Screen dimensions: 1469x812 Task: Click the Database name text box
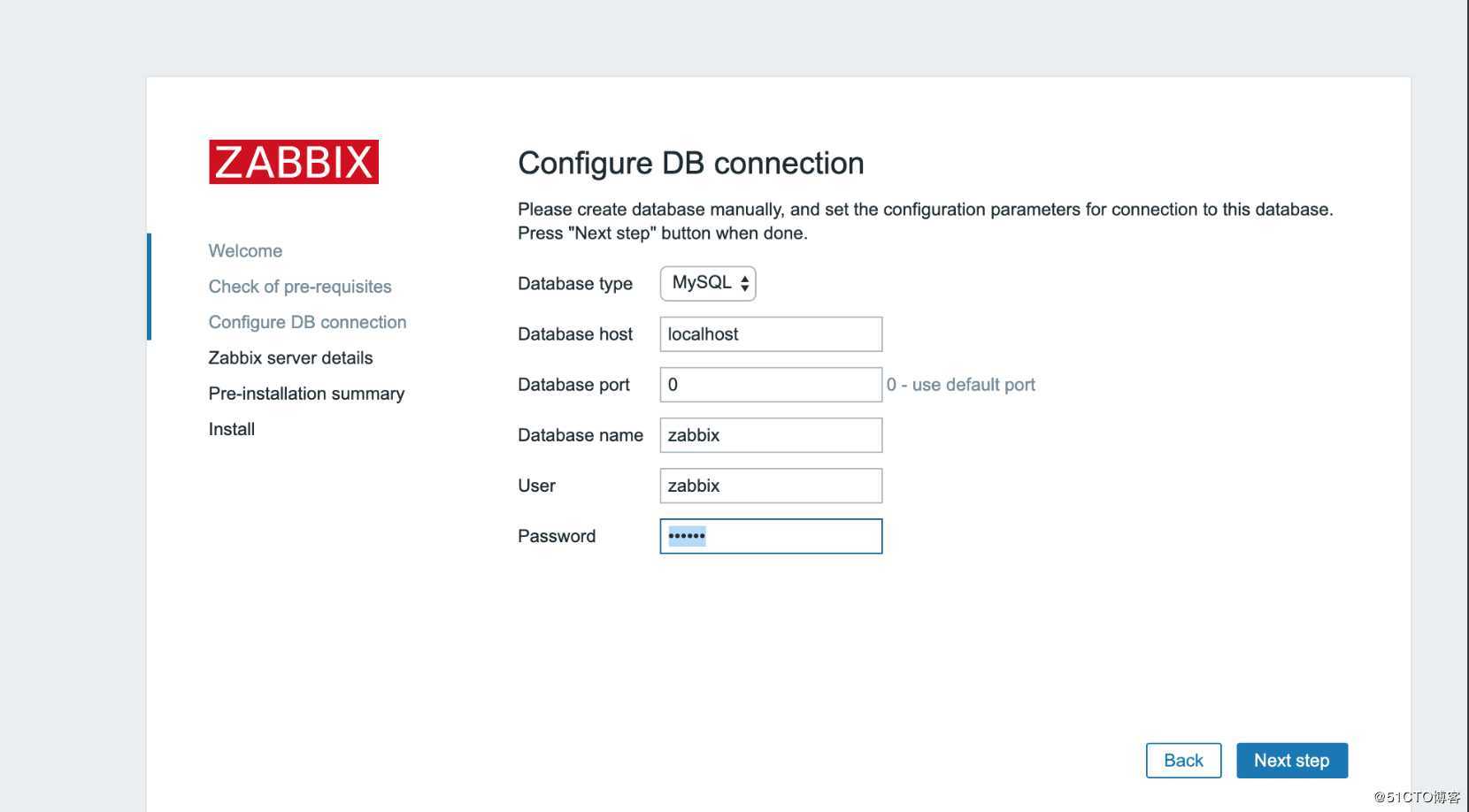(x=771, y=435)
